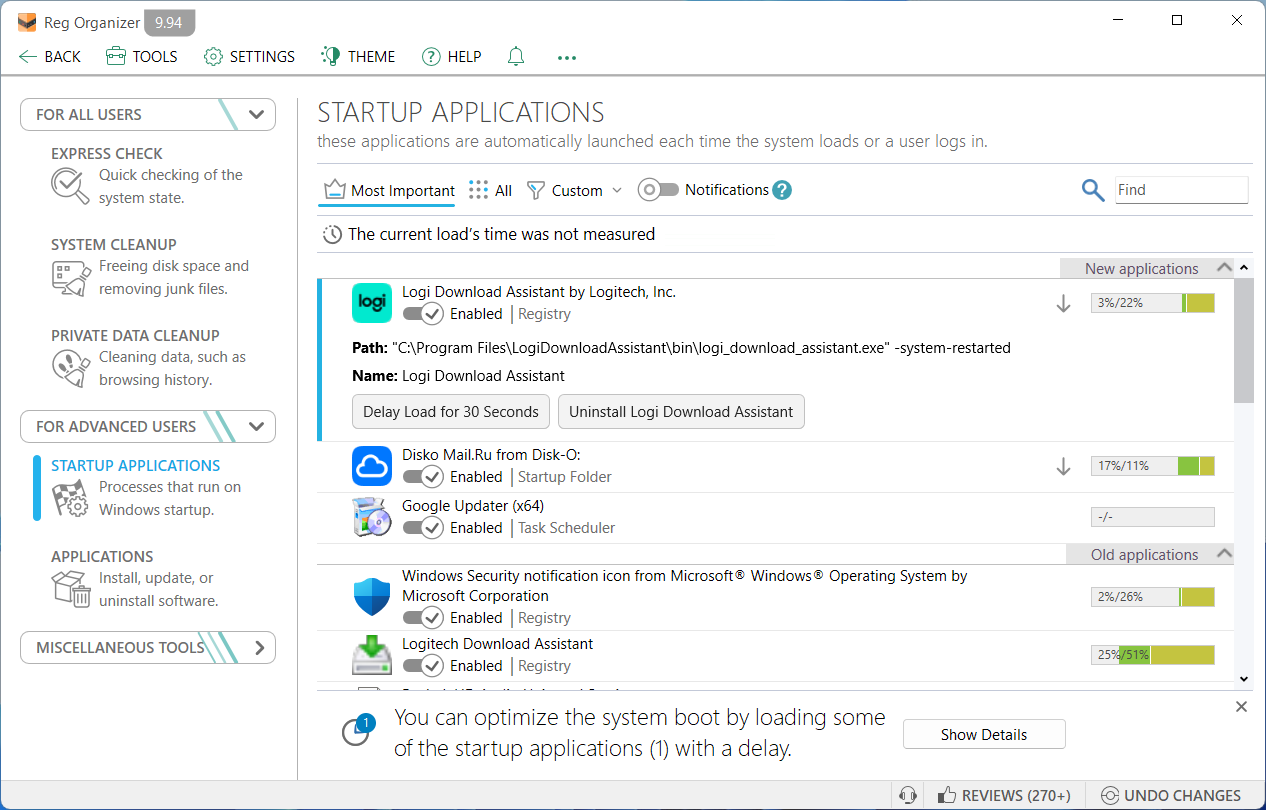Open SYSTEM CLEANUP section
This screenshot has height=810, width=1266.
[x=114, y=245]
